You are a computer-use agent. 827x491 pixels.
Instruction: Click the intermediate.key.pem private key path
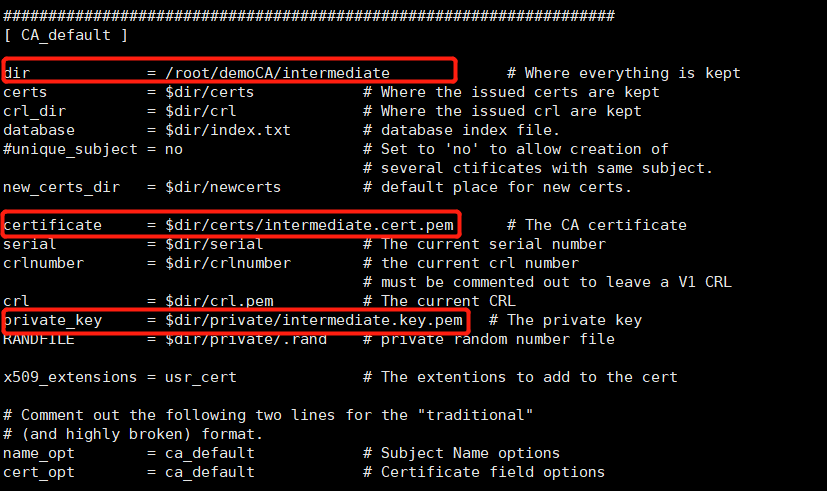(314, 320)
